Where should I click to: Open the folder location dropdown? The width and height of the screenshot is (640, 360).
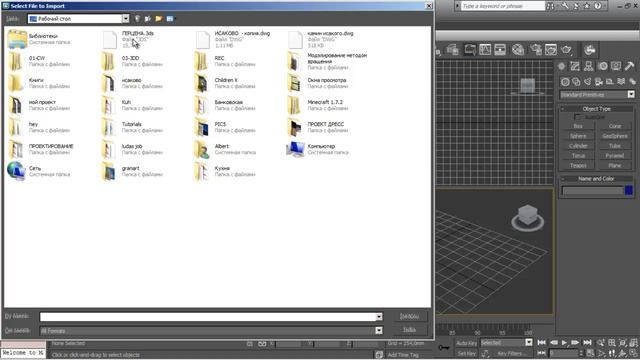(126, 19)
